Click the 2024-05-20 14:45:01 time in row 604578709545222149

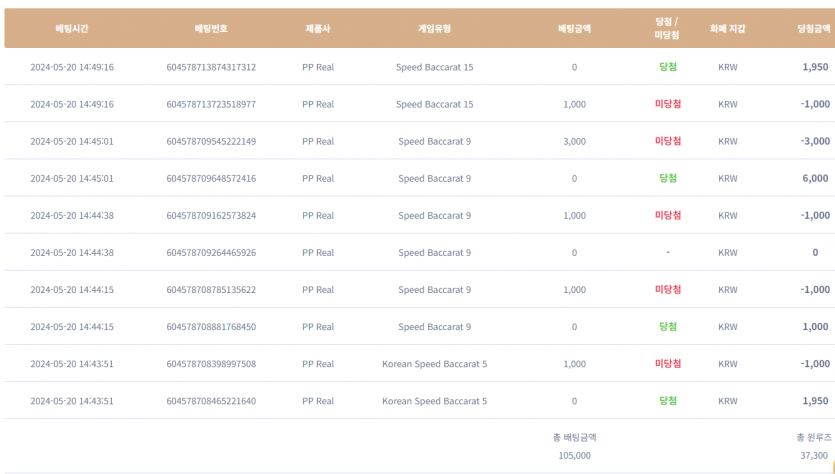72,142
